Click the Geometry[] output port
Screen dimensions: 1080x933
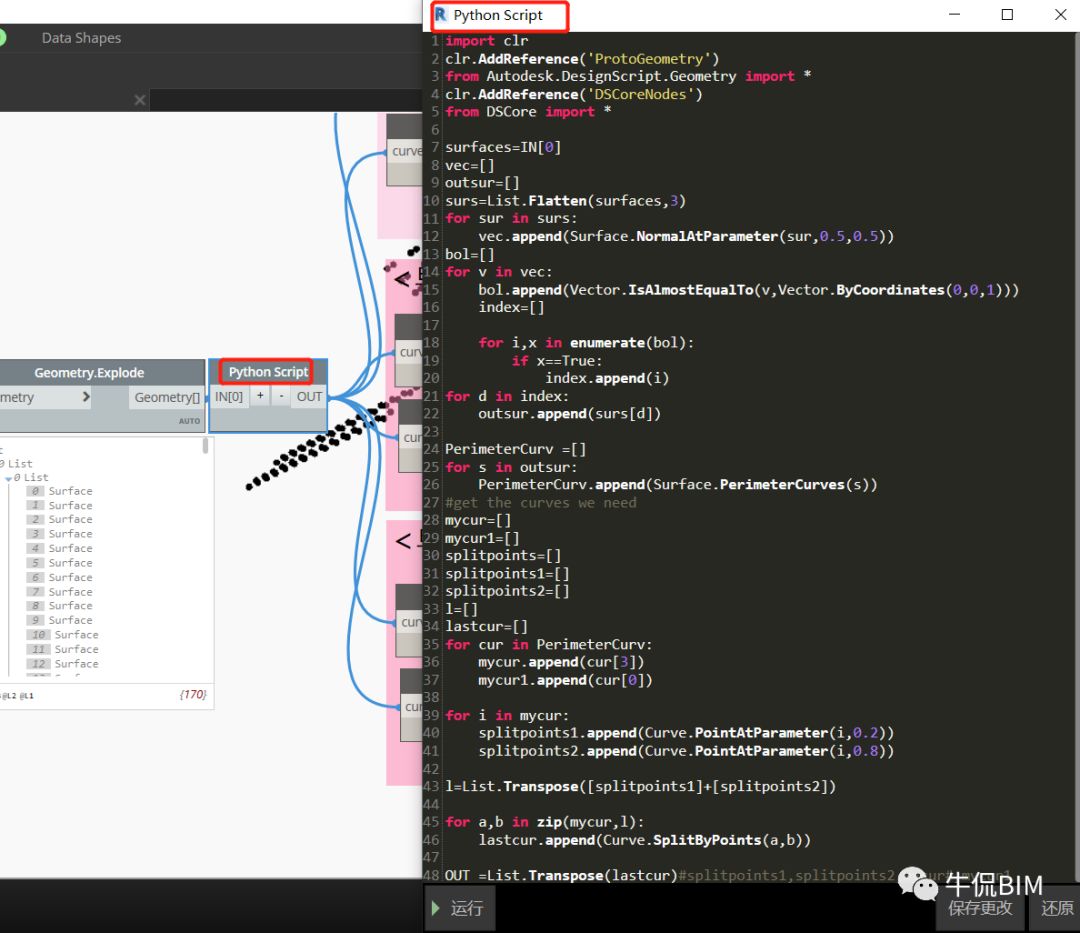pos(167,397)
